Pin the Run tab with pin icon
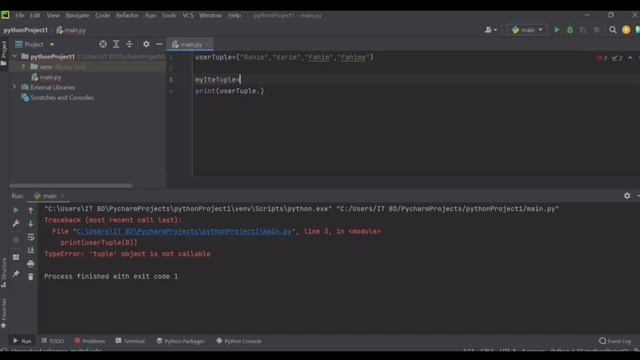Image resolution: width=640 pixels, height=360 pixels. coord(16,274)
